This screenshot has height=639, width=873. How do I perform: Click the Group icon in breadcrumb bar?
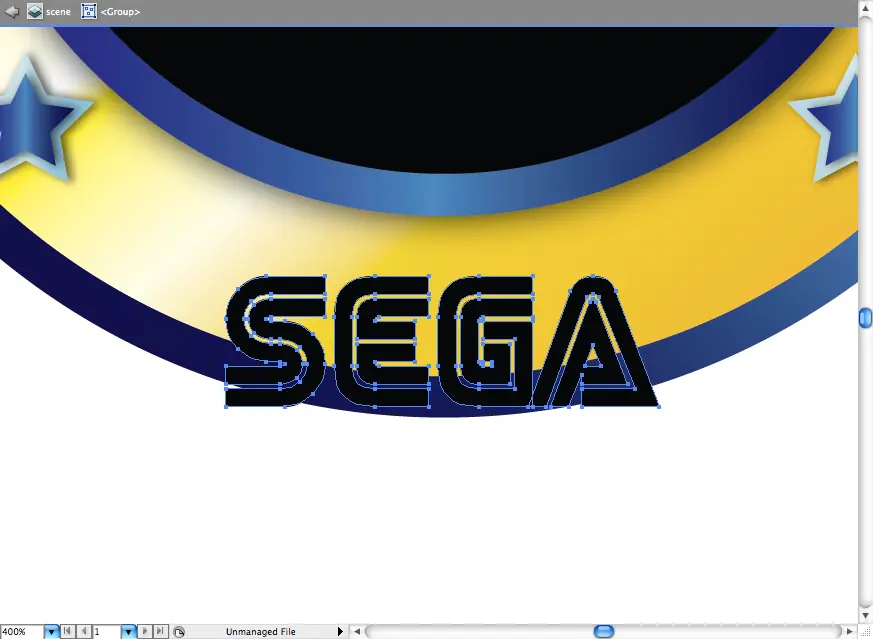(x=89, y=12)
